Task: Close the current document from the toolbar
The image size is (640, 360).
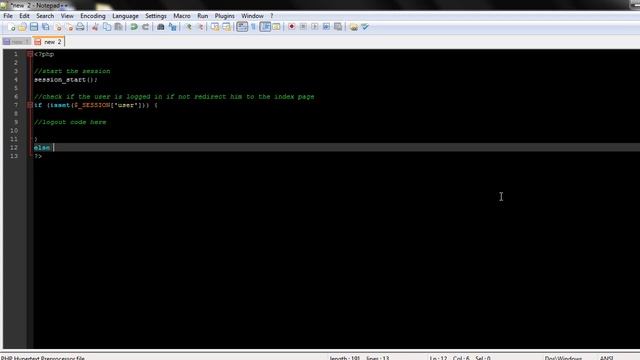Action: pyautogui.click(x=58, y=27)
